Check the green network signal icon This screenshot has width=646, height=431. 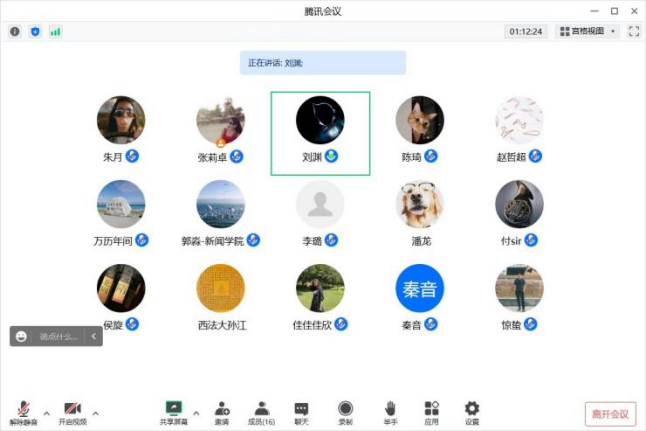55,31
